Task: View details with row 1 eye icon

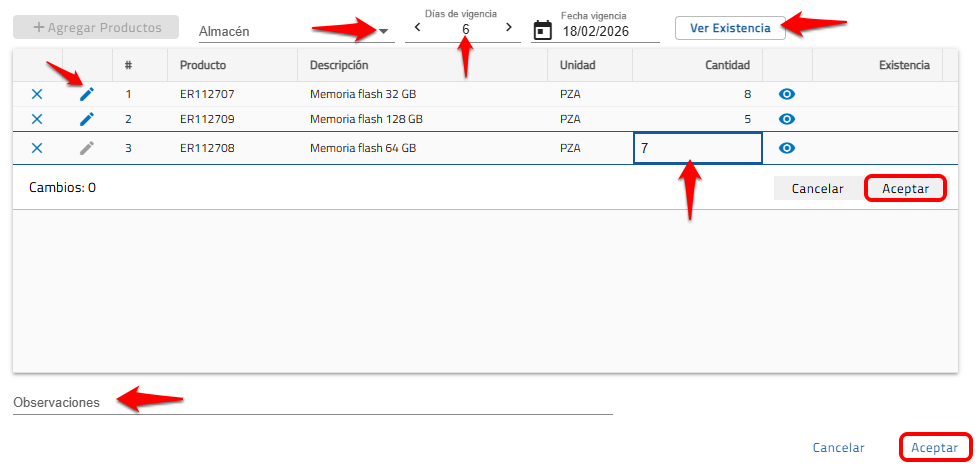Action: (787, 94)
